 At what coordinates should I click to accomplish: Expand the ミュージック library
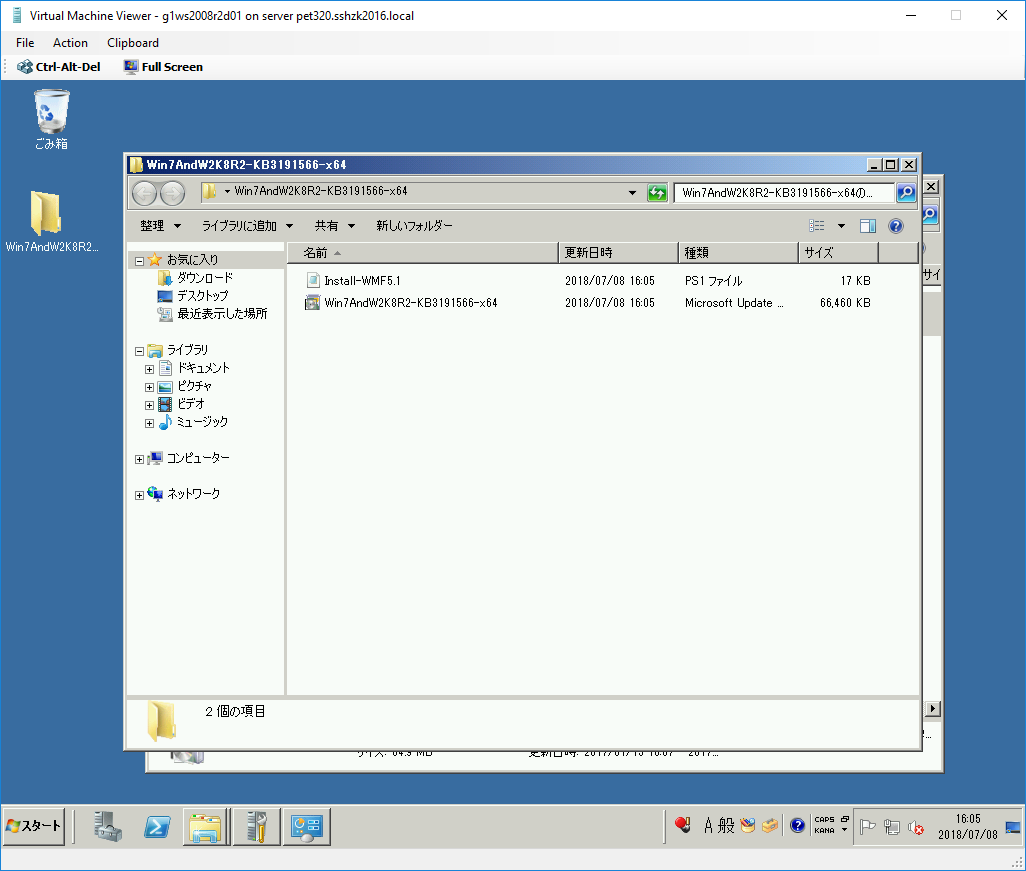[150, 423]
